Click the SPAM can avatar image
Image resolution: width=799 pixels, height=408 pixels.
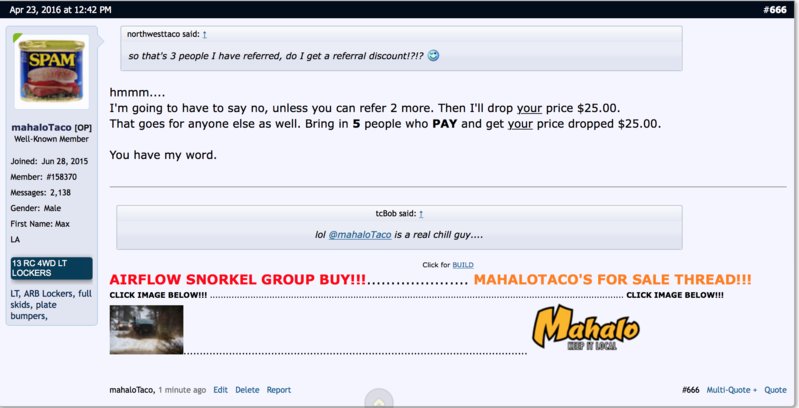[51, 71]
